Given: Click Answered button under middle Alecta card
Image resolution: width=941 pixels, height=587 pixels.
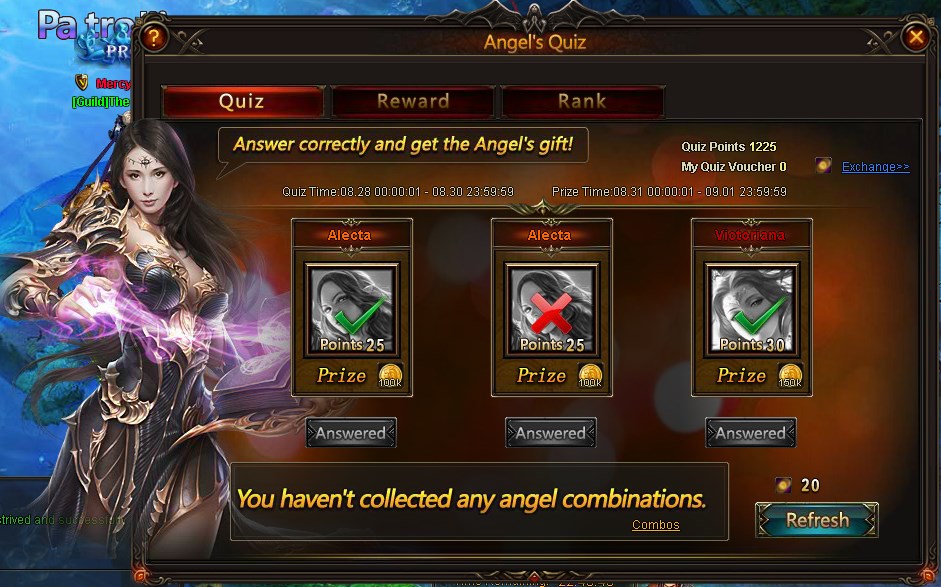Looking at the screenshot, I should point(551,433).
